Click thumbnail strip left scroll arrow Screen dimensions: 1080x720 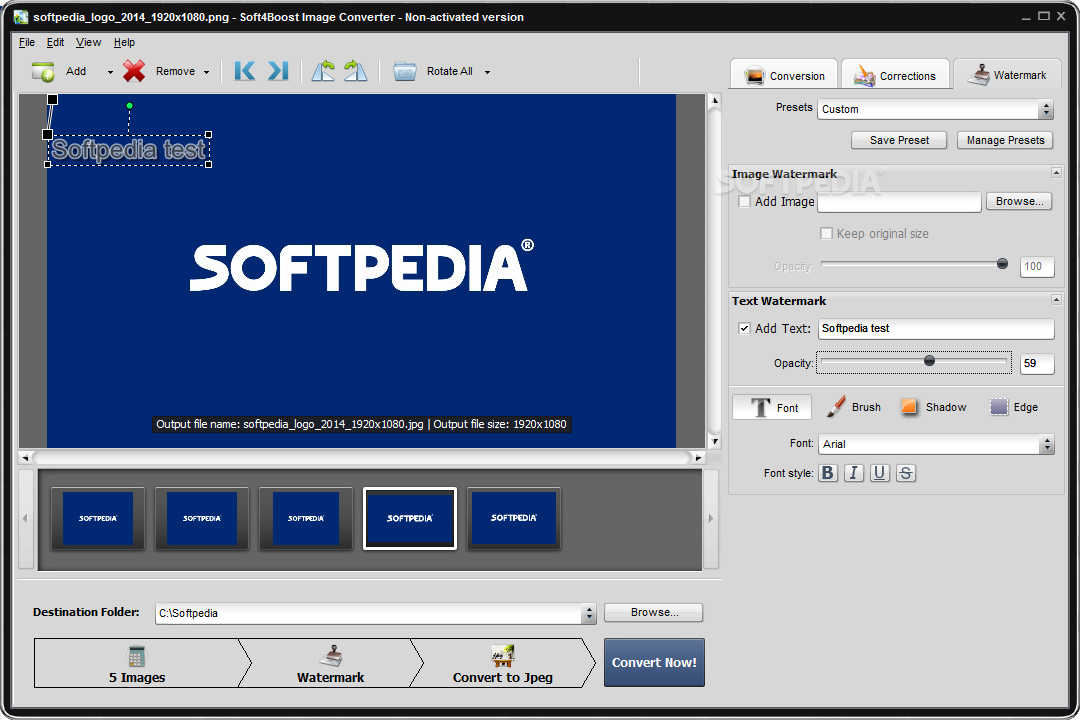(x=25, y=519)
